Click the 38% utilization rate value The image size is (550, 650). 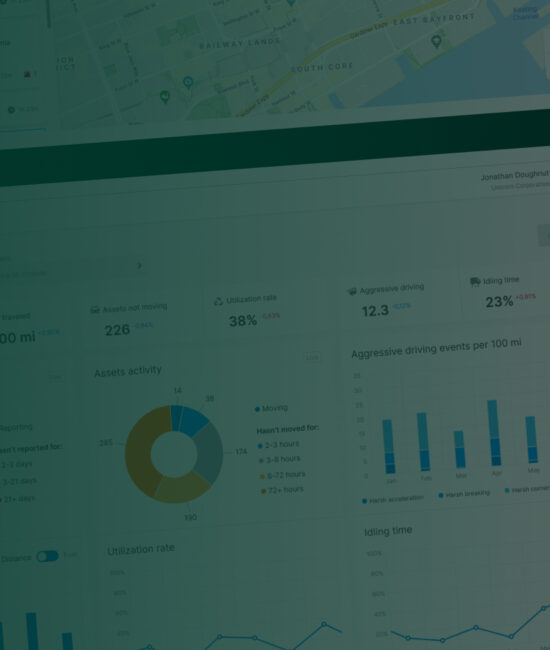point(243,321)
